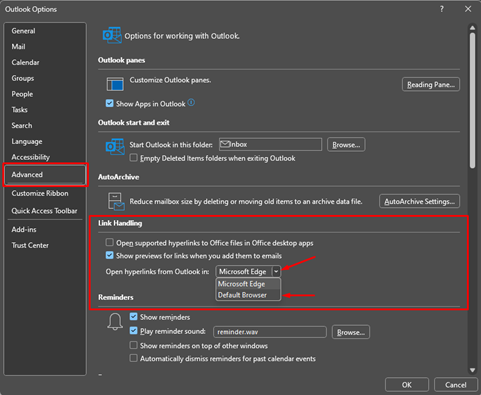This screenshot has width=481, height=395.
Task: Open the Trust Center category
Action: click(30, 245)
